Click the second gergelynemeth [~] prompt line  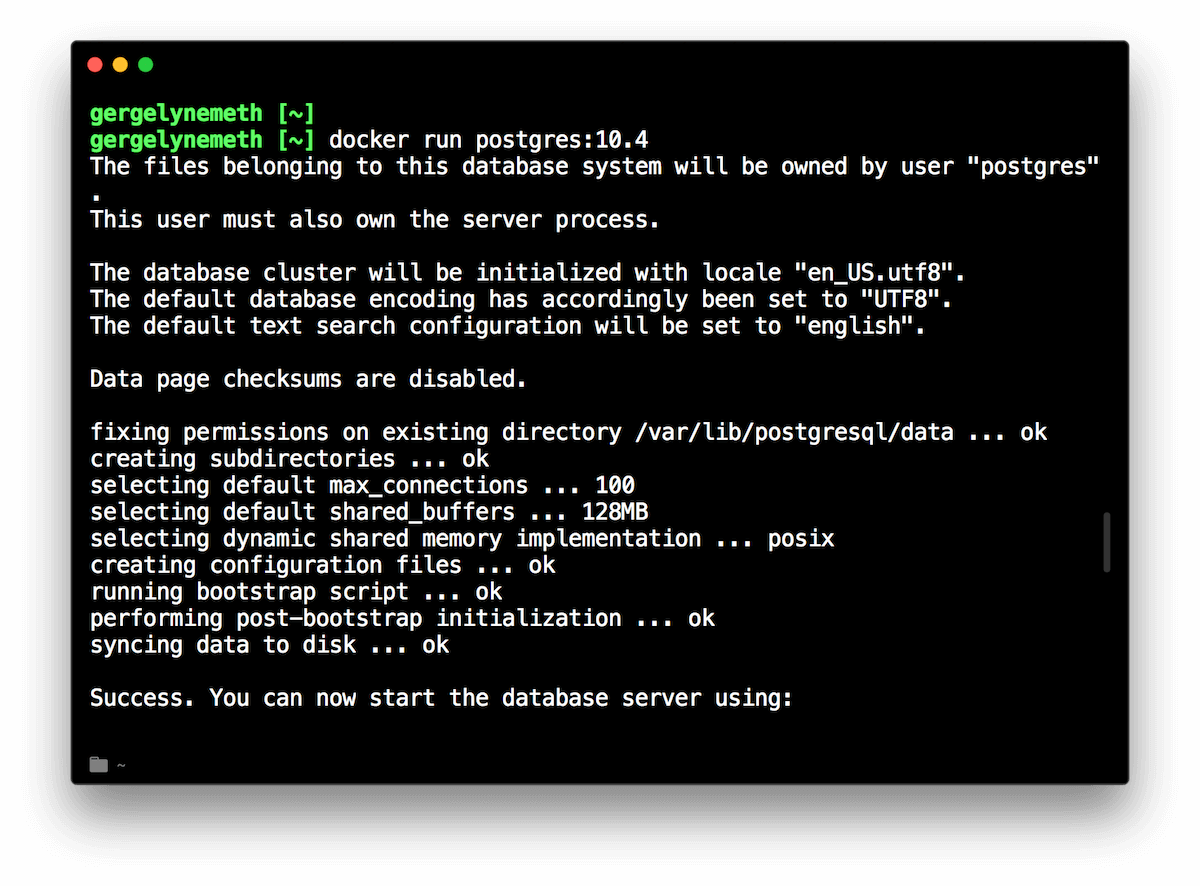click(x=200, y=140)
